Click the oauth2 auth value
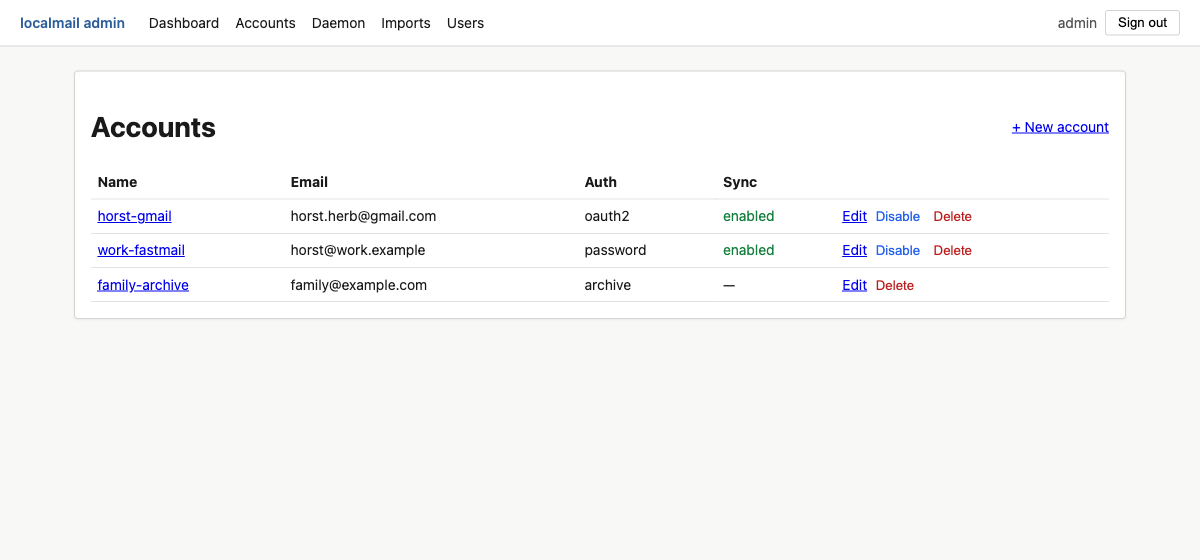1200x560 pixels. pyautogui.click(x=607, y=216)
